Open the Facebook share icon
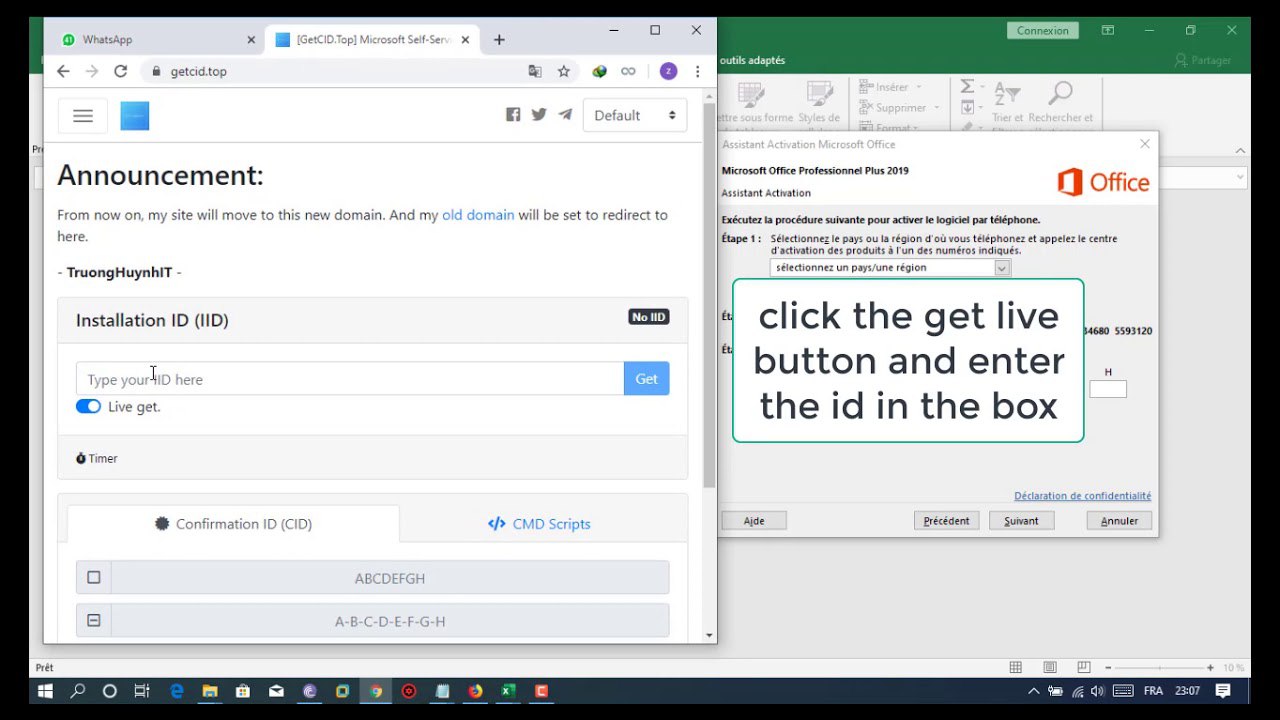This screenshot has width=1280, height=720. pyautogui.click(x=513, y=115)
